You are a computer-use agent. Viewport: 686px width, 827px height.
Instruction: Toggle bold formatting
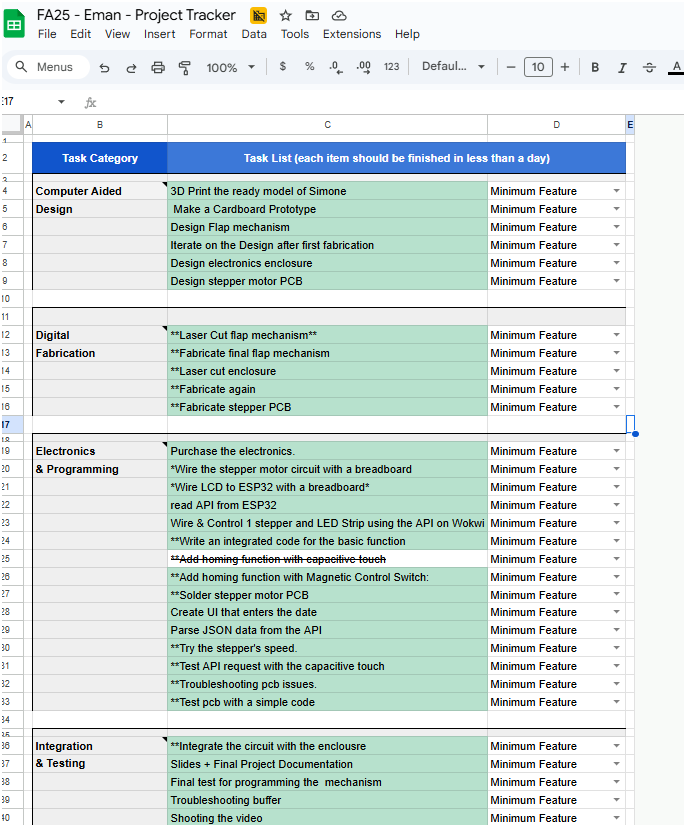(x=595, y=67)
